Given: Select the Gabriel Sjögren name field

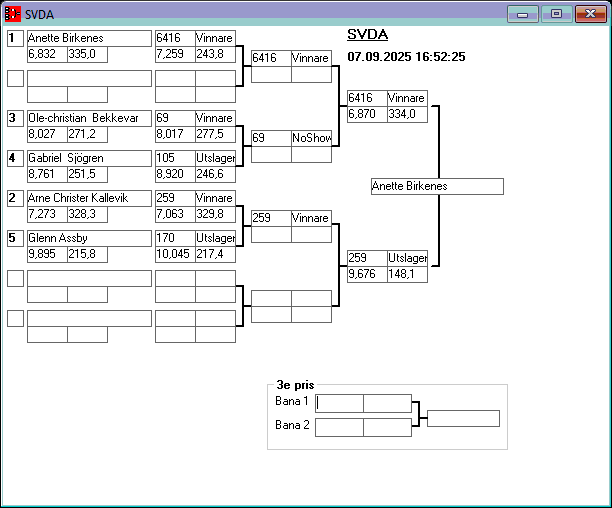Looking at the screenshot, I should [x=89, y=158].
